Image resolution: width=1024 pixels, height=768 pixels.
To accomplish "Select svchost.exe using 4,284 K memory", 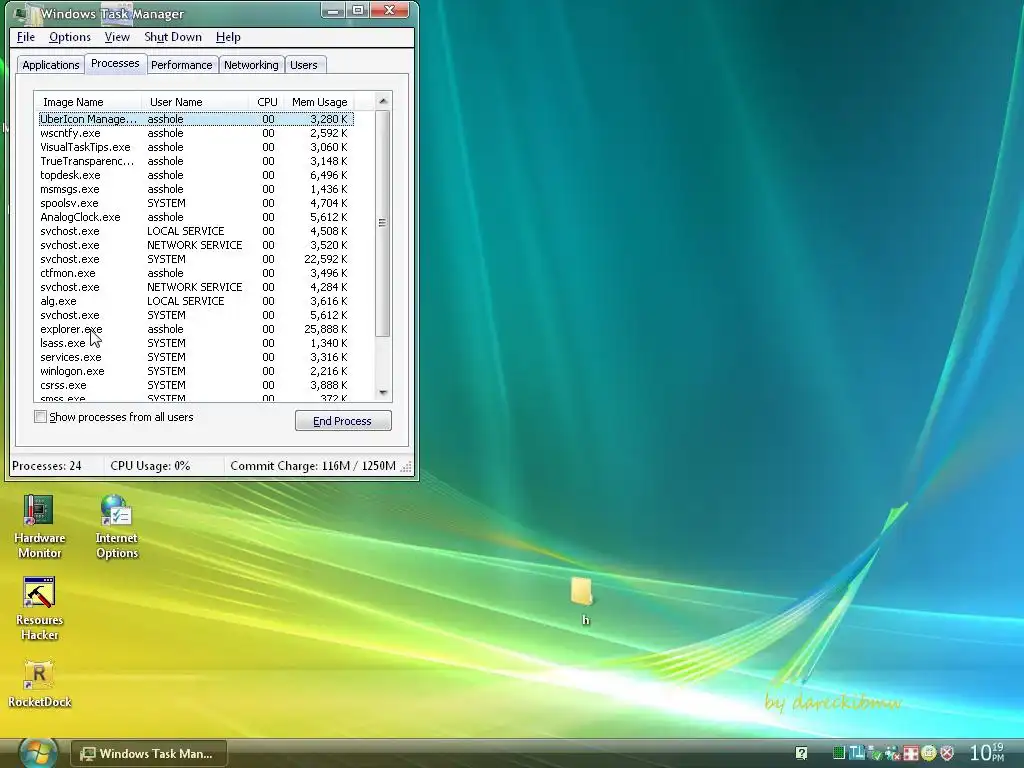I will [x=196, y=287].
